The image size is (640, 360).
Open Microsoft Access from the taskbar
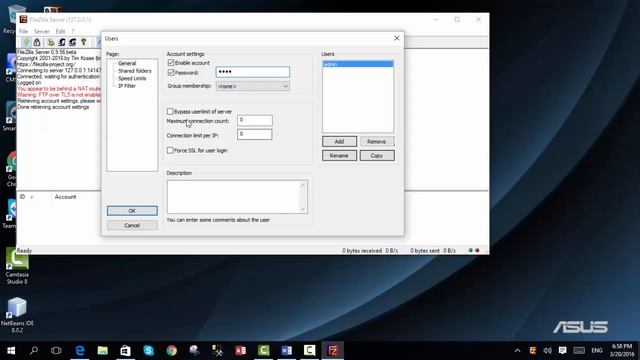pyautogui.click(x=240, y=351)
